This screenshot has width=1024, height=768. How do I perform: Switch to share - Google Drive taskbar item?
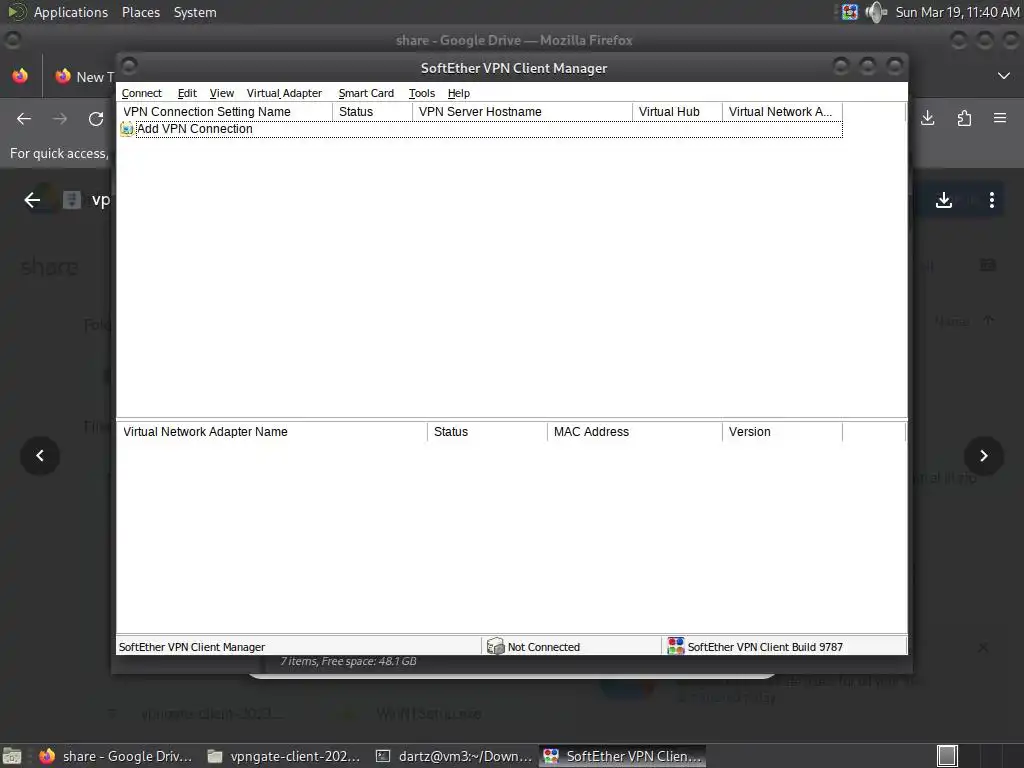116,756
